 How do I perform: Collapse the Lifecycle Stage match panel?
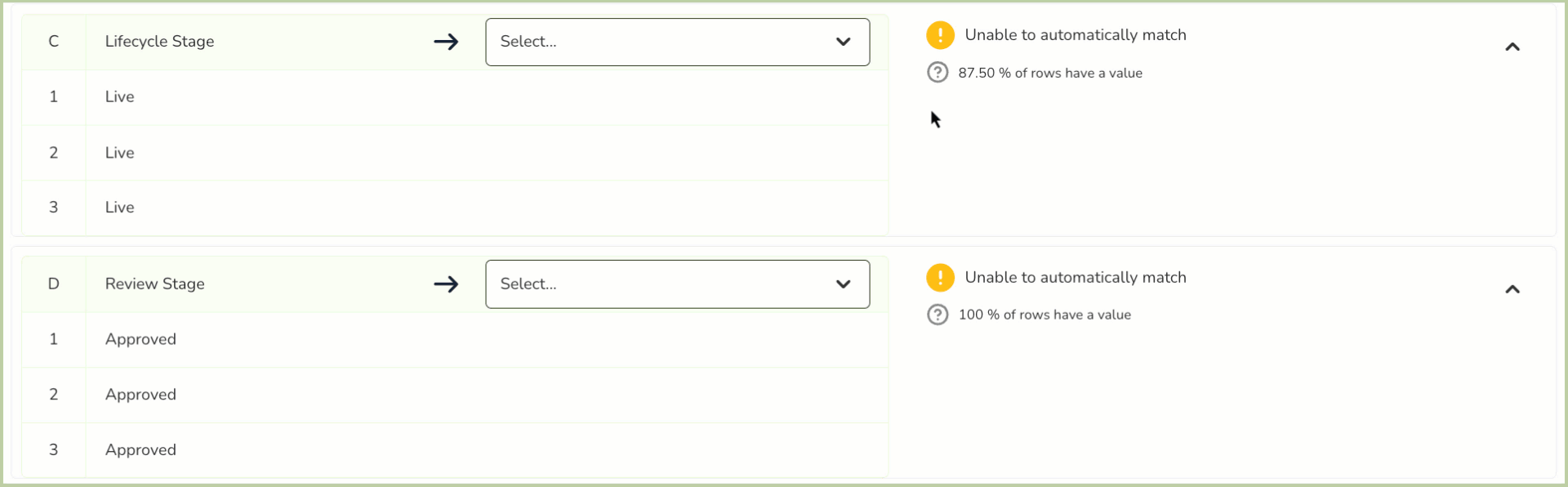point(1512,47)
